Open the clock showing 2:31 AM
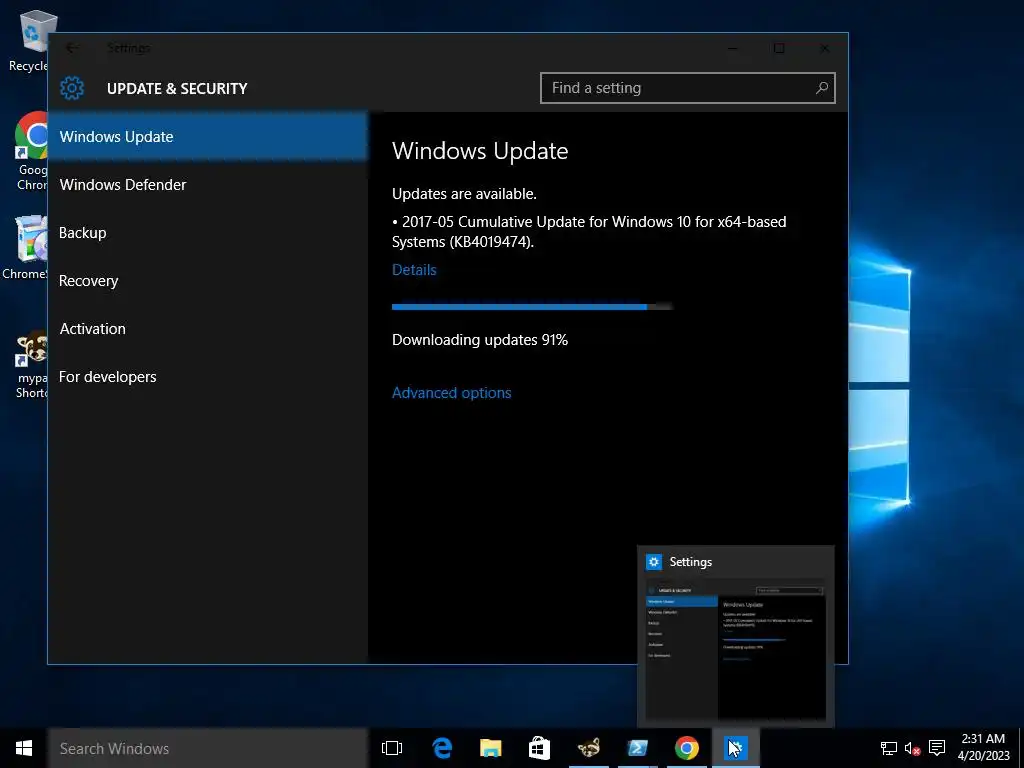 983,747
